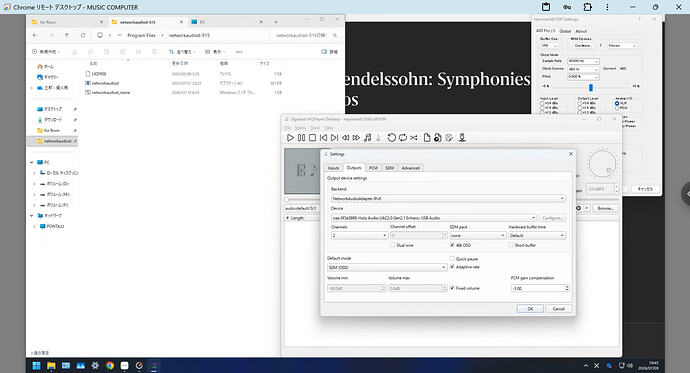Image resolution: width=690 pixels, height=373 pixels.
Task: Click the music note icon in the HQPlayer toolbar
Action: [367, 138]
